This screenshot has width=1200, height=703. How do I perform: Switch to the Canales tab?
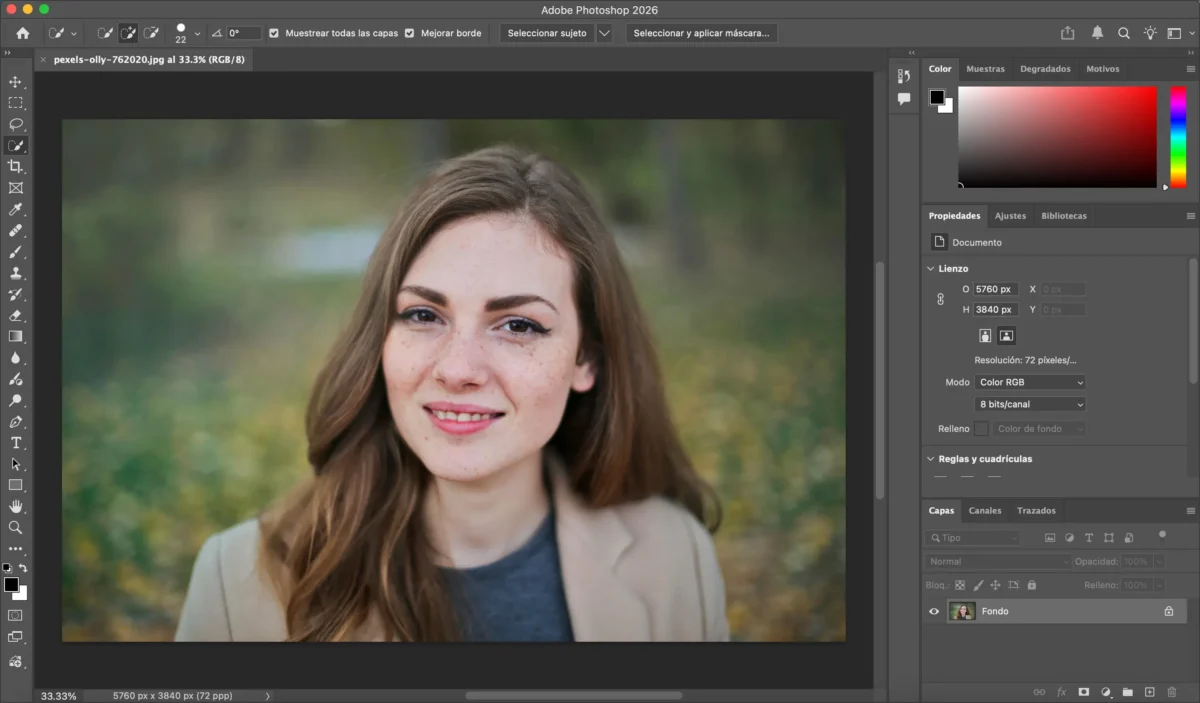click(x=984, y=510)
